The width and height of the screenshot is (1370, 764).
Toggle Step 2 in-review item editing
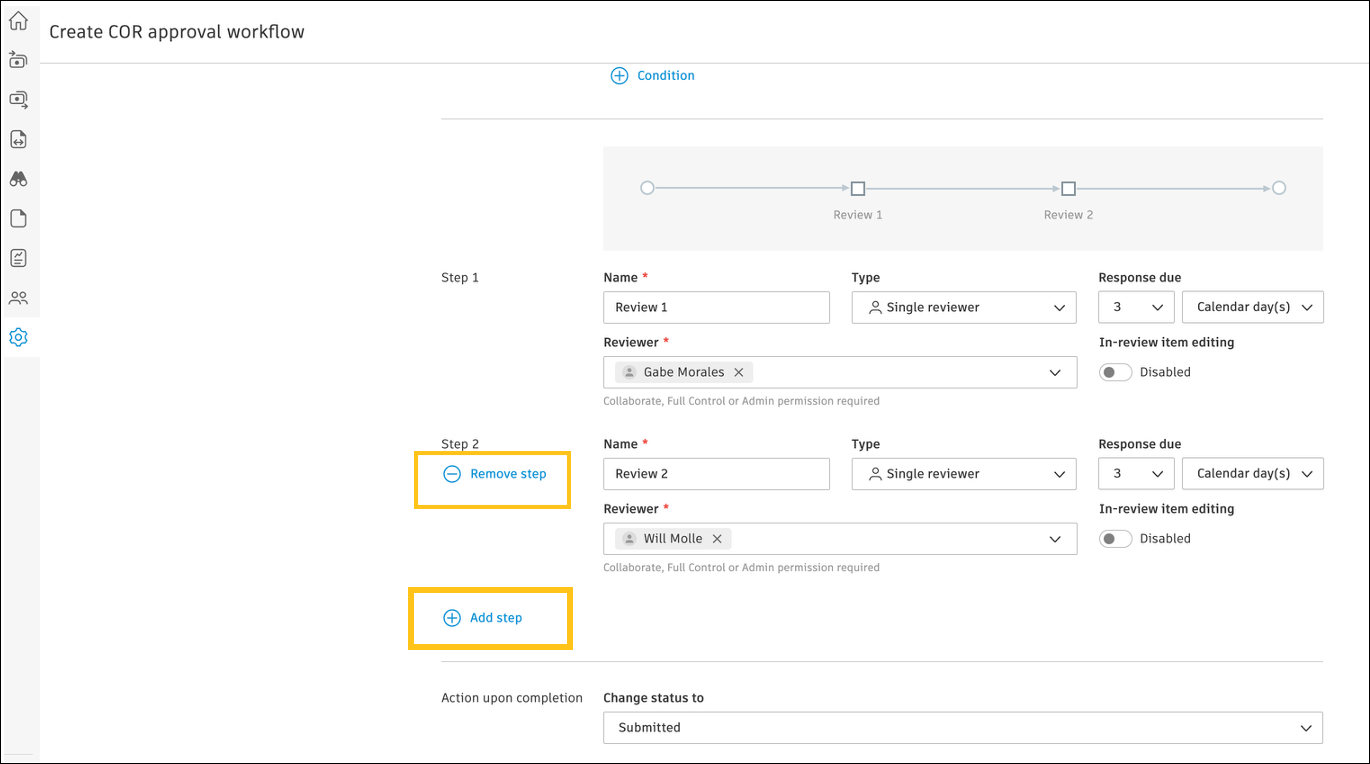[1116, 538]
